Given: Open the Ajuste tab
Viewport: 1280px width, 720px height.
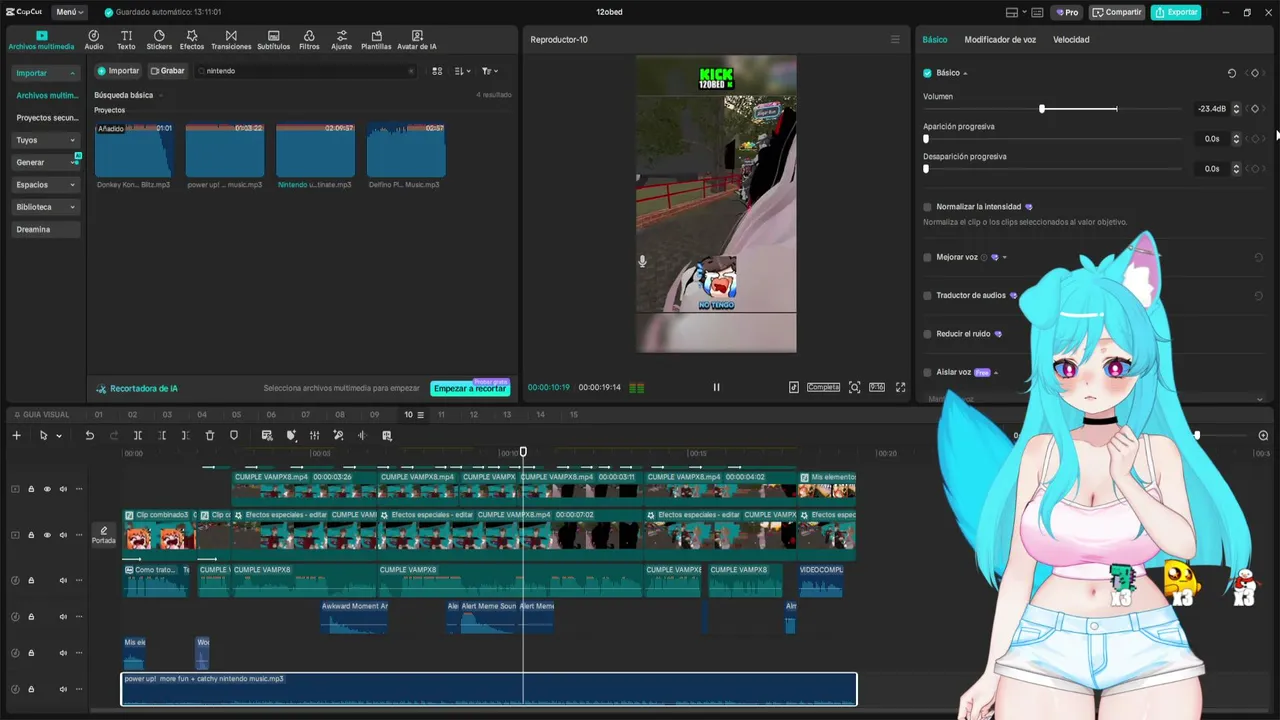Looking at the screenshot, I should click(x=342, y=40).
